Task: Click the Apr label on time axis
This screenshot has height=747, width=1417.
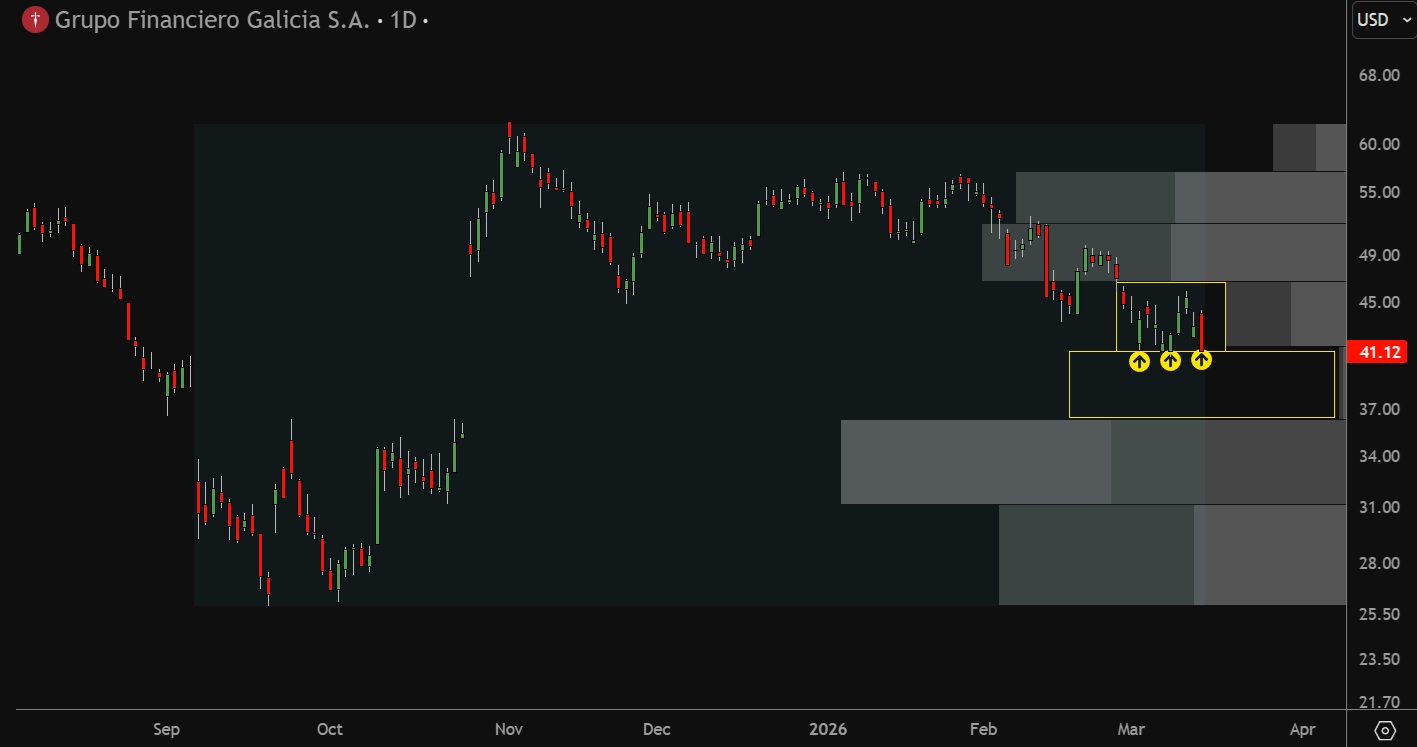Action: (1303, 729)
